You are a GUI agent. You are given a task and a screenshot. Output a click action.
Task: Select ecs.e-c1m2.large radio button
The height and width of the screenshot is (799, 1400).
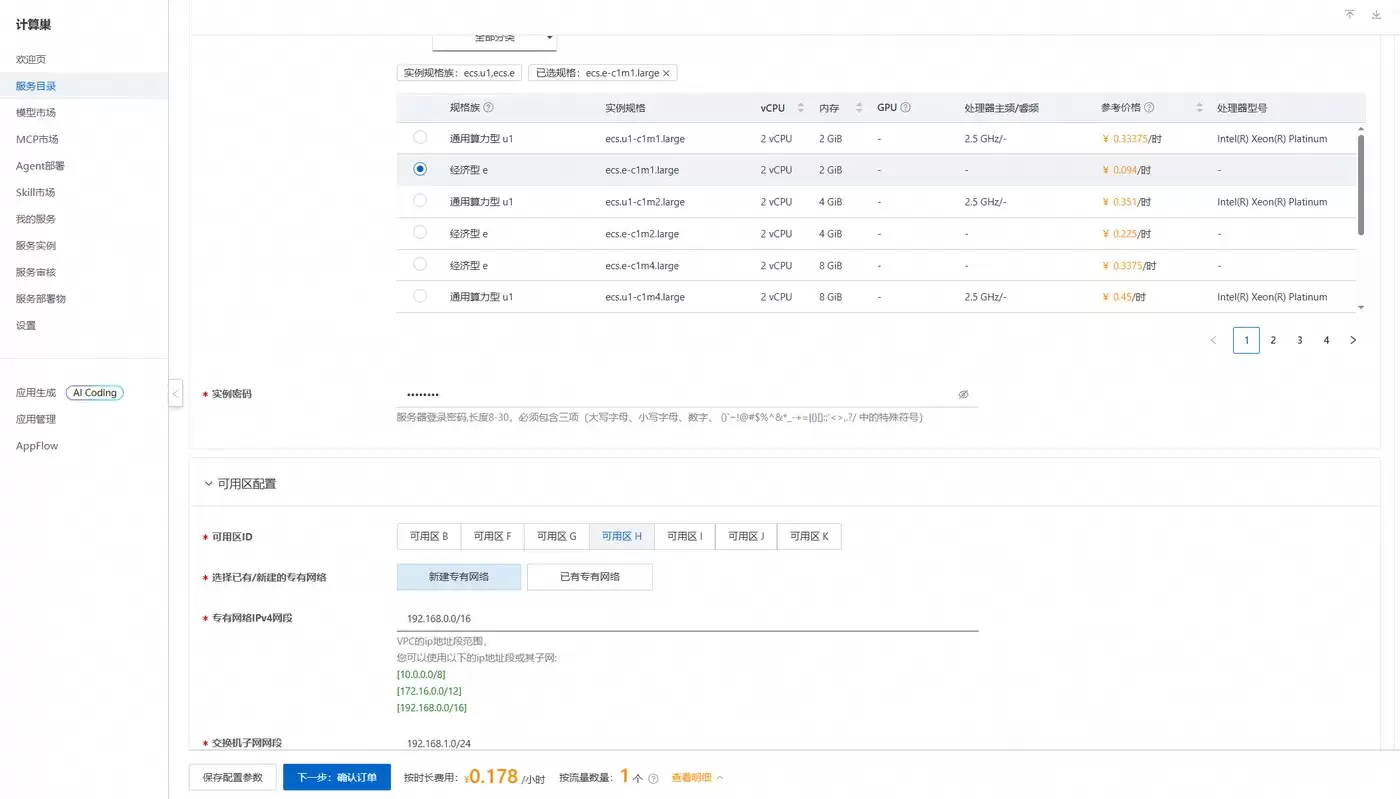[x=420, y=233]
